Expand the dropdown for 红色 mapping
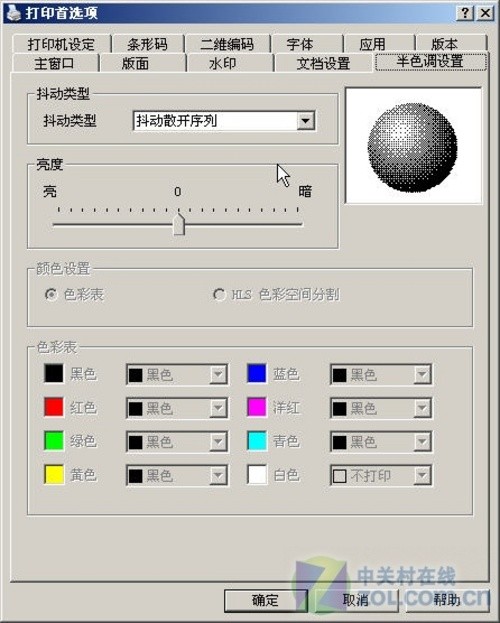The image size is (500, 623). (x=218, y=408)
